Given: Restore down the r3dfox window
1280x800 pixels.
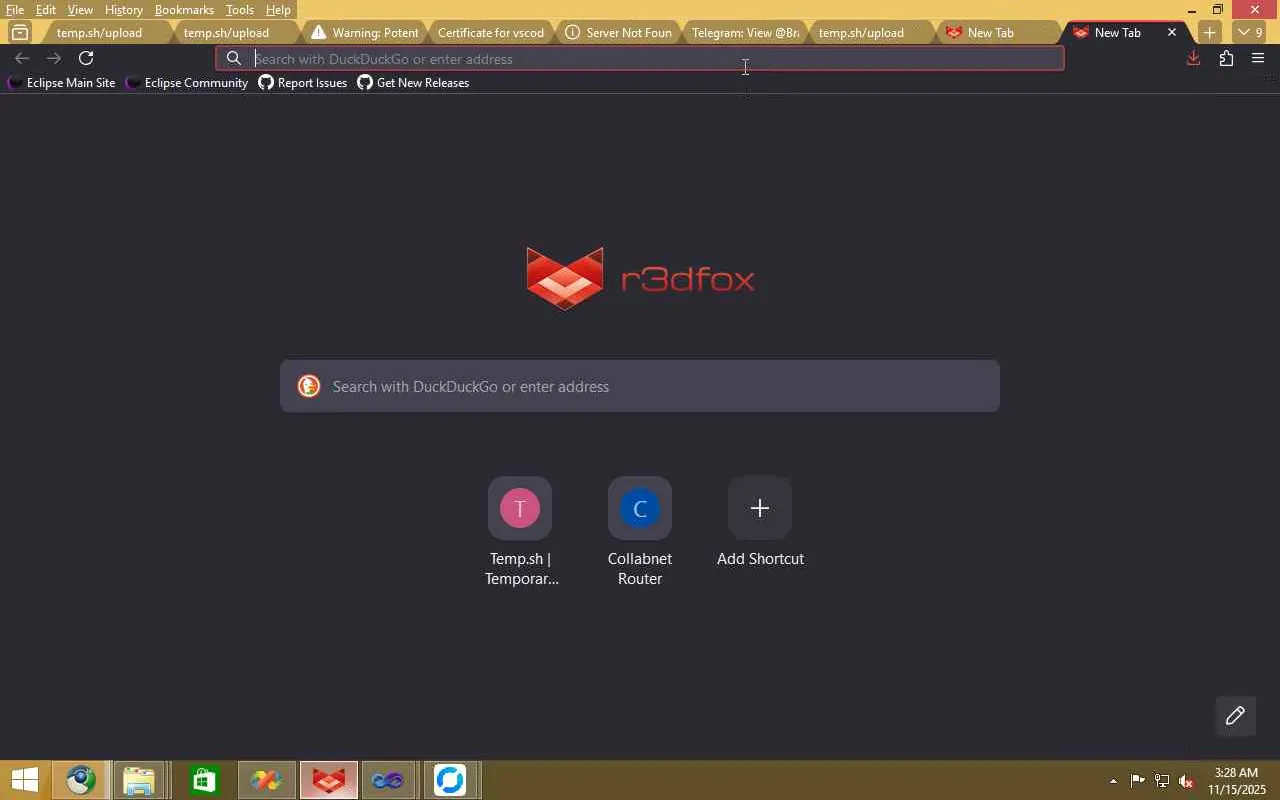Looking at the screenshot, I should 1218,9.
